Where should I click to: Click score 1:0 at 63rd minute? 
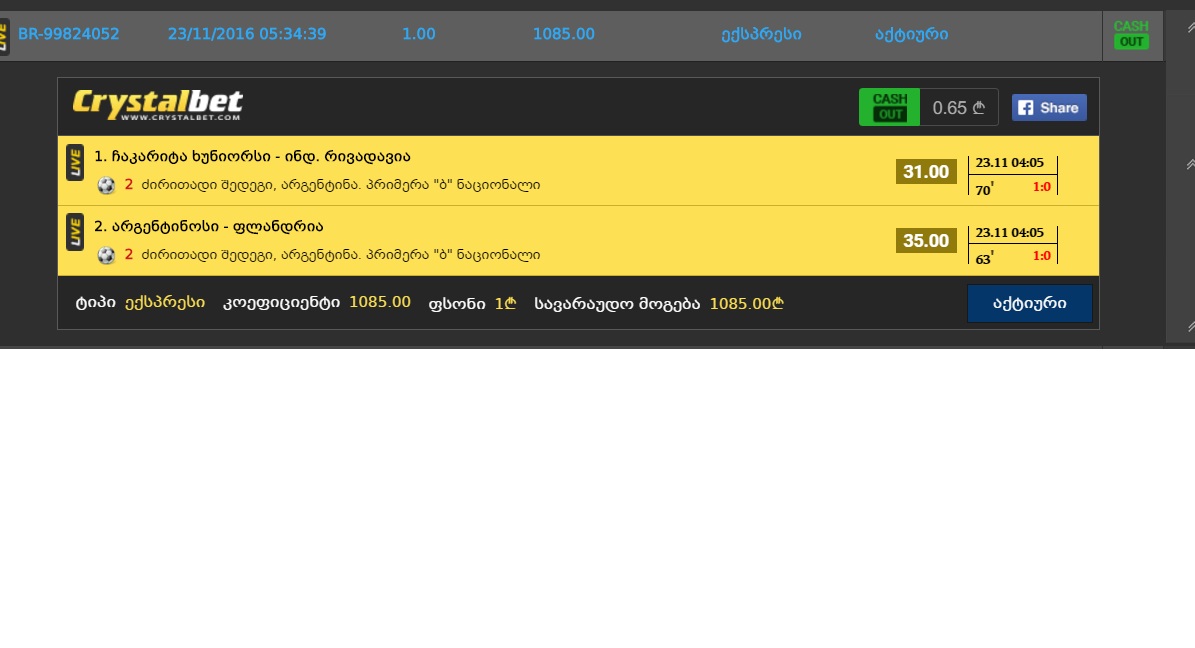coord(1042,256)
